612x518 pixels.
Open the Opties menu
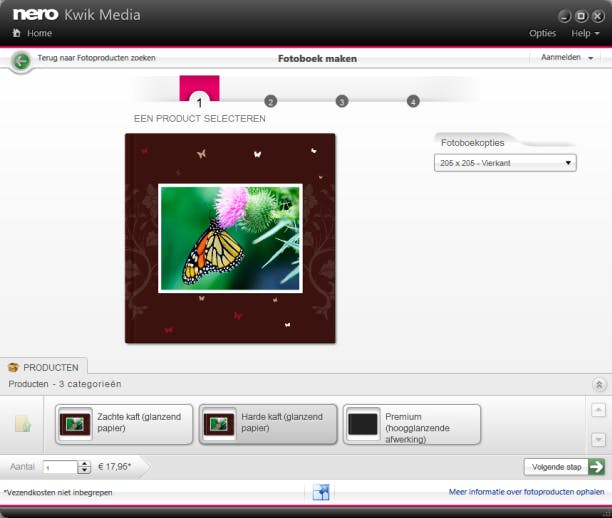543,34
